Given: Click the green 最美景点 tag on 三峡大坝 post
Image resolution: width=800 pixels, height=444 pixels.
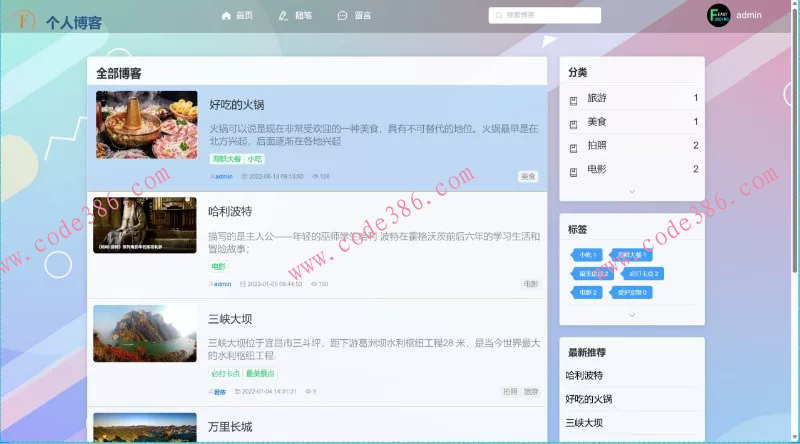Looking at the screenshot, I should tap(260, 374).
